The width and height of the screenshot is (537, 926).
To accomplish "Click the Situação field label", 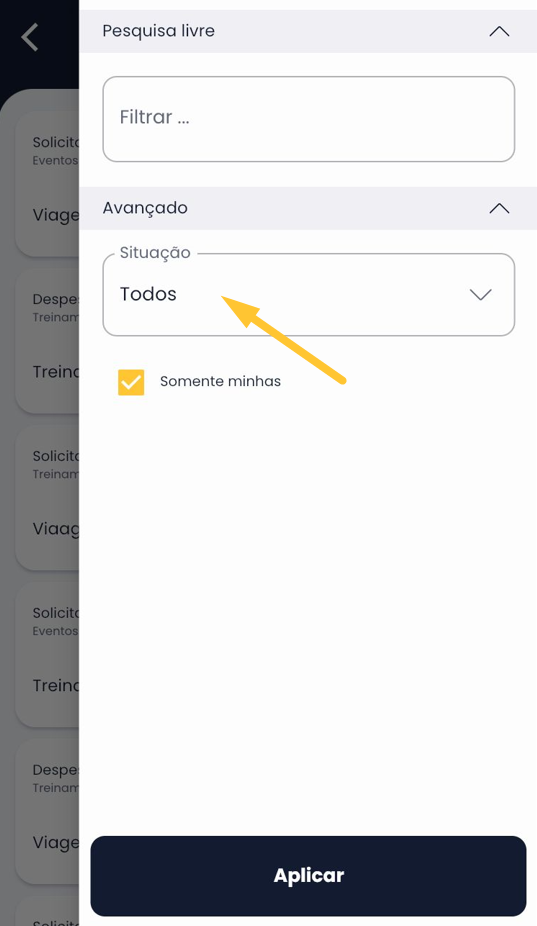I will click(x=155, y=253).
